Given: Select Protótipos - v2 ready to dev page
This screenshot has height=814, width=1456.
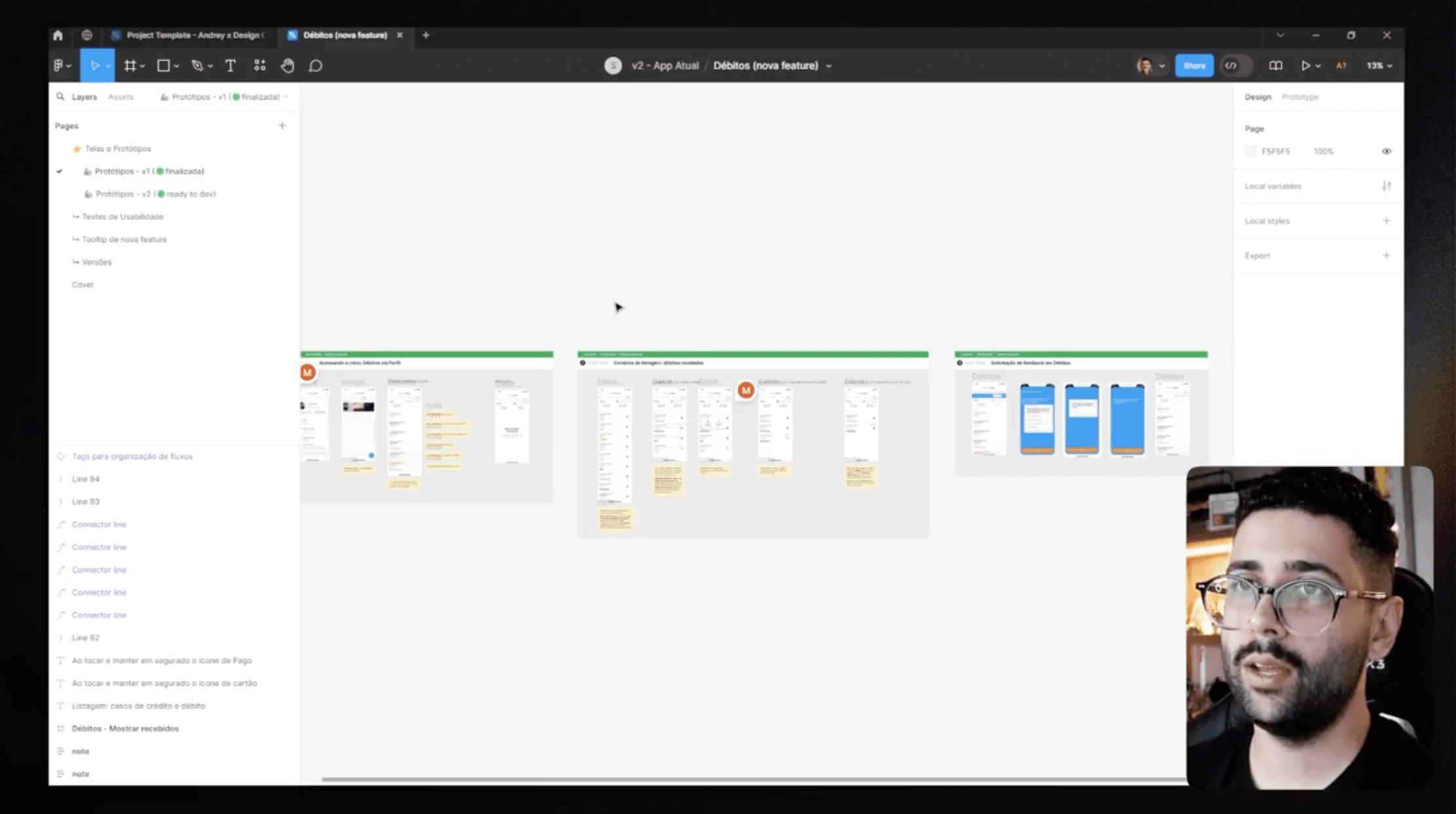Looking at the screenshot, I should coord(155,194).
